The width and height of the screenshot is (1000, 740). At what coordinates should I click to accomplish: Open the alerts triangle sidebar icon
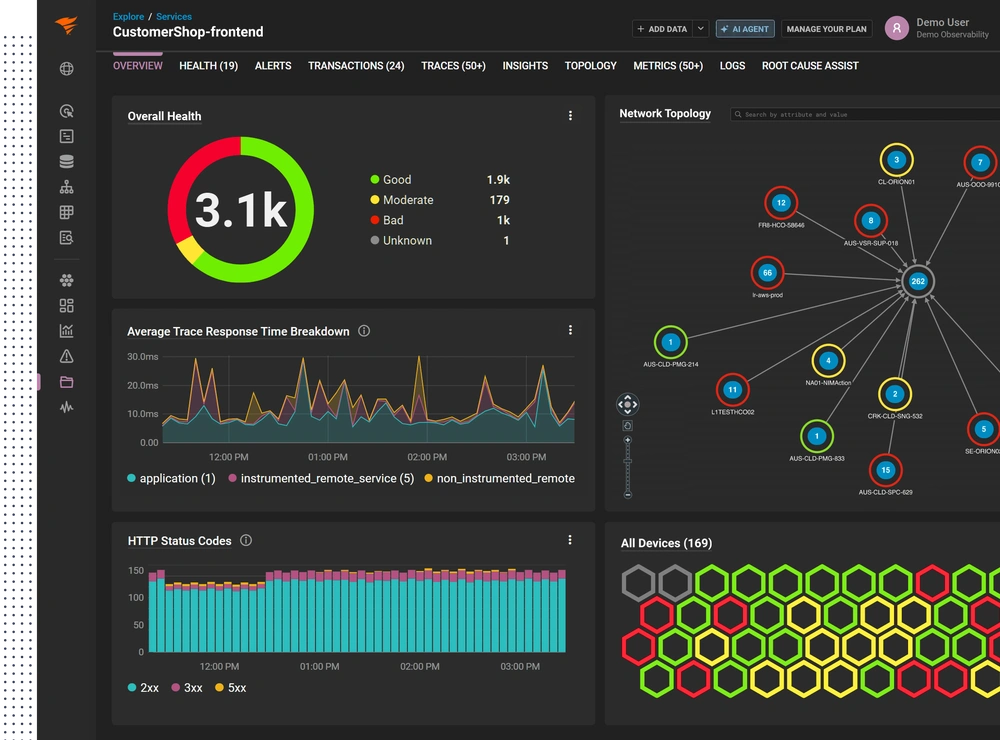66,356
